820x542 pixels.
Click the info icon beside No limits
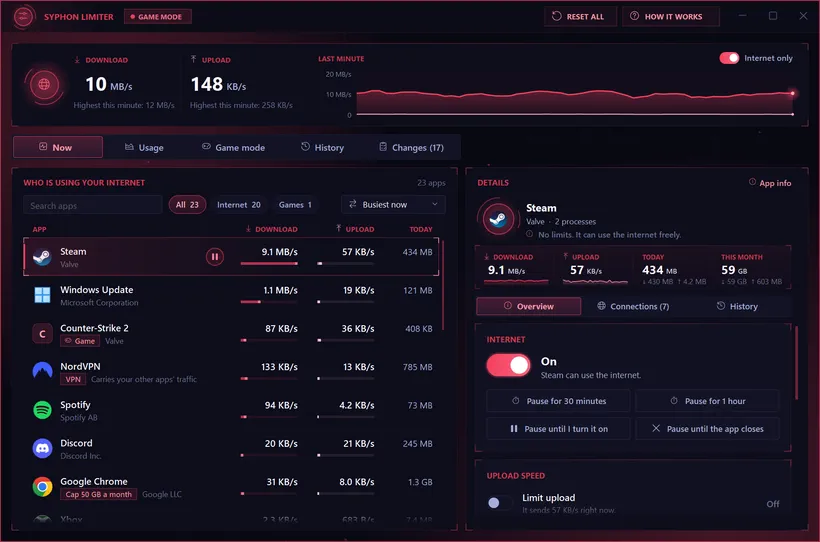coord(530,234)
